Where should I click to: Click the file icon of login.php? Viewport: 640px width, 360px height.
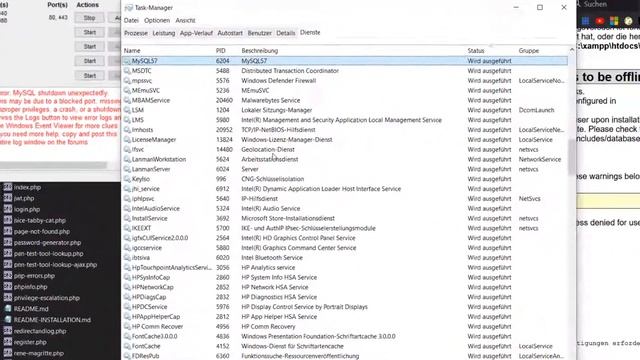(8, 209)
